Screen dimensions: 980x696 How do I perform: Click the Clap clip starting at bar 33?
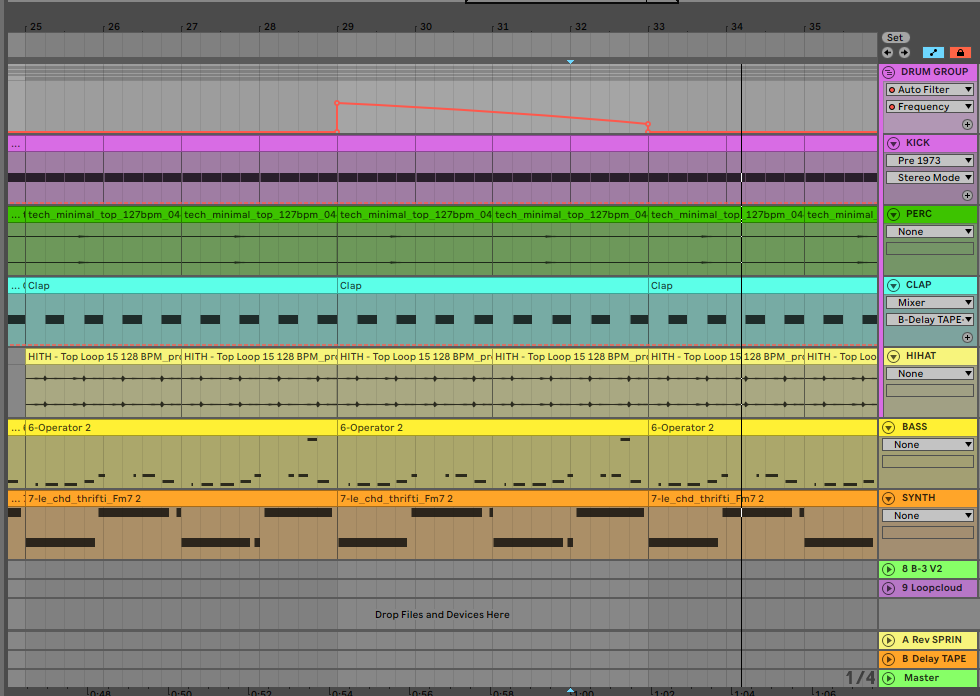pyautogui.click(x=762, y=286)
